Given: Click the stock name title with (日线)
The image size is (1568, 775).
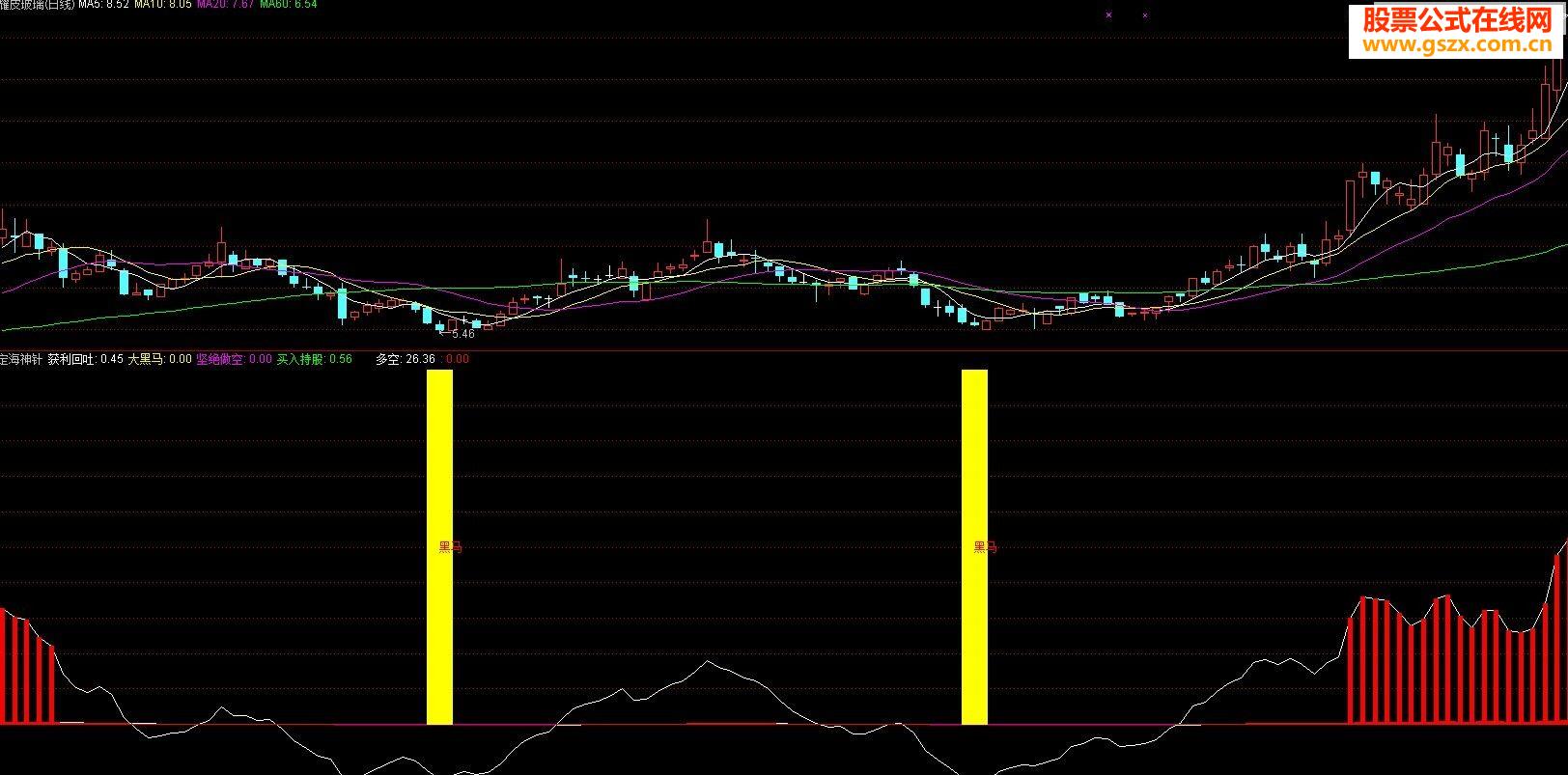Looking at the screenshot, I should (x=37, y=5).
